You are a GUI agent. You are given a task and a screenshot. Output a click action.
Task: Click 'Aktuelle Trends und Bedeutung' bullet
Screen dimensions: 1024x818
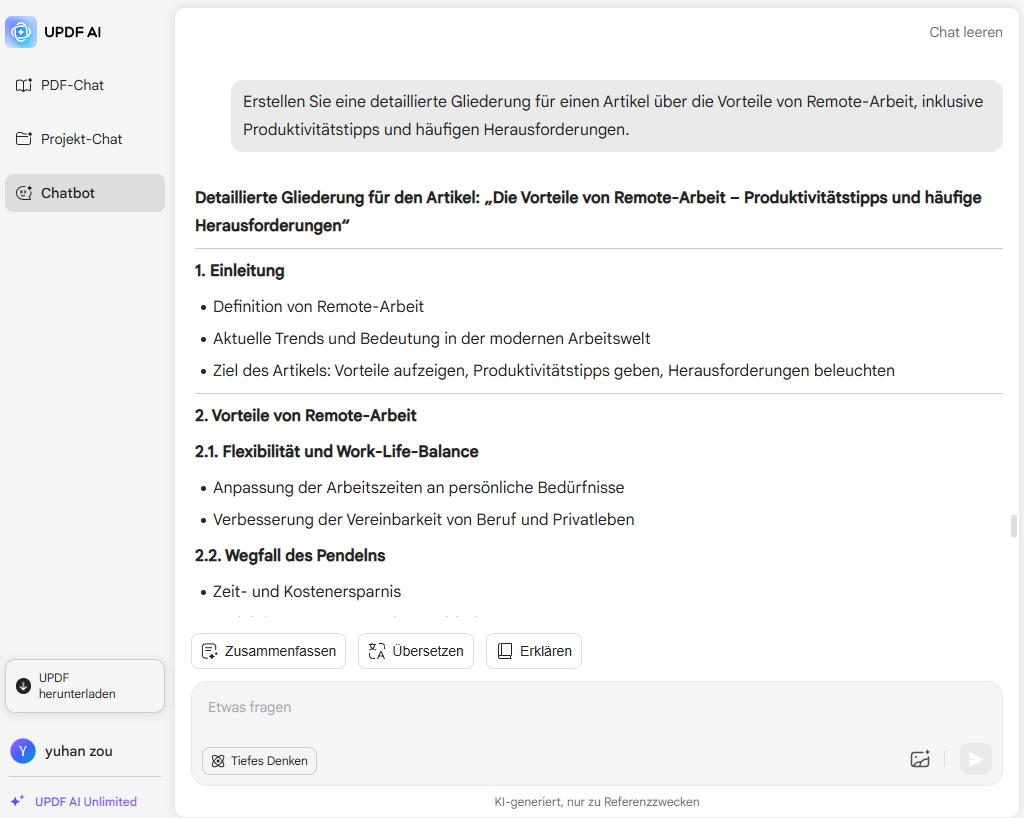pyautogui.click(x=432, y=339)
